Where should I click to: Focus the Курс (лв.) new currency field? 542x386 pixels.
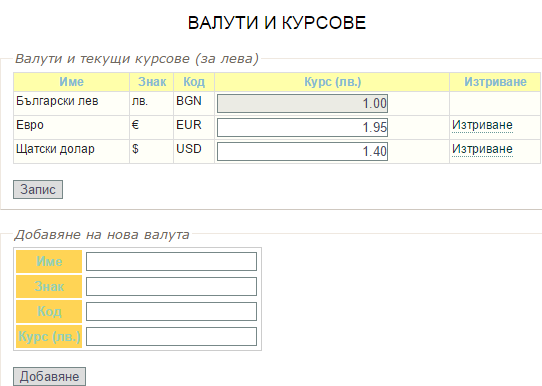coord(171,336)
